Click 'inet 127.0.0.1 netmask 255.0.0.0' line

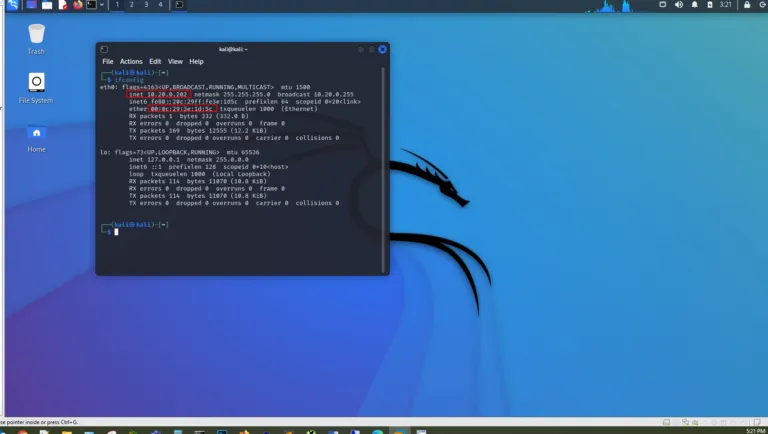pos(189,160)
